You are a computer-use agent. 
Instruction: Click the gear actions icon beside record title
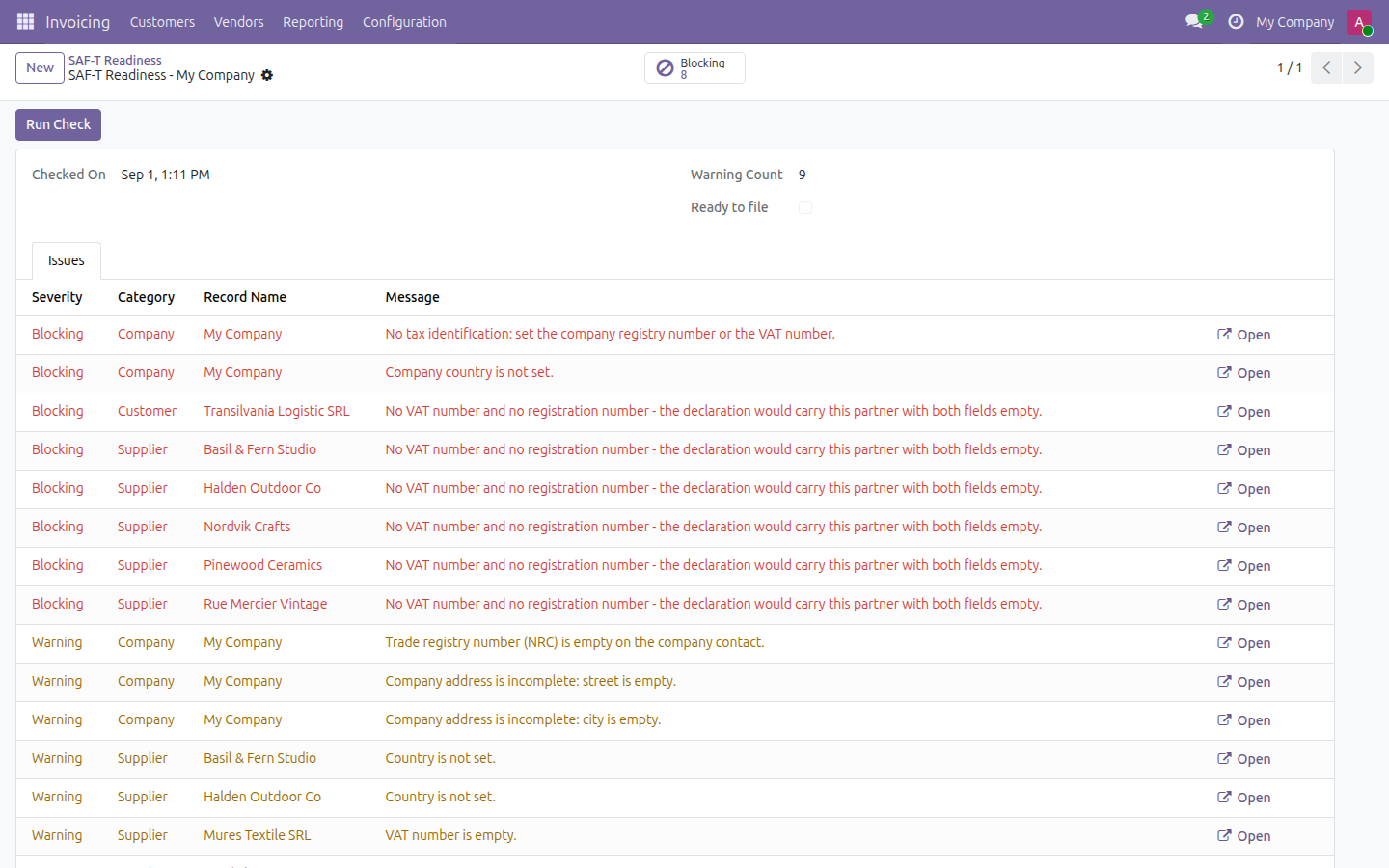267,75
